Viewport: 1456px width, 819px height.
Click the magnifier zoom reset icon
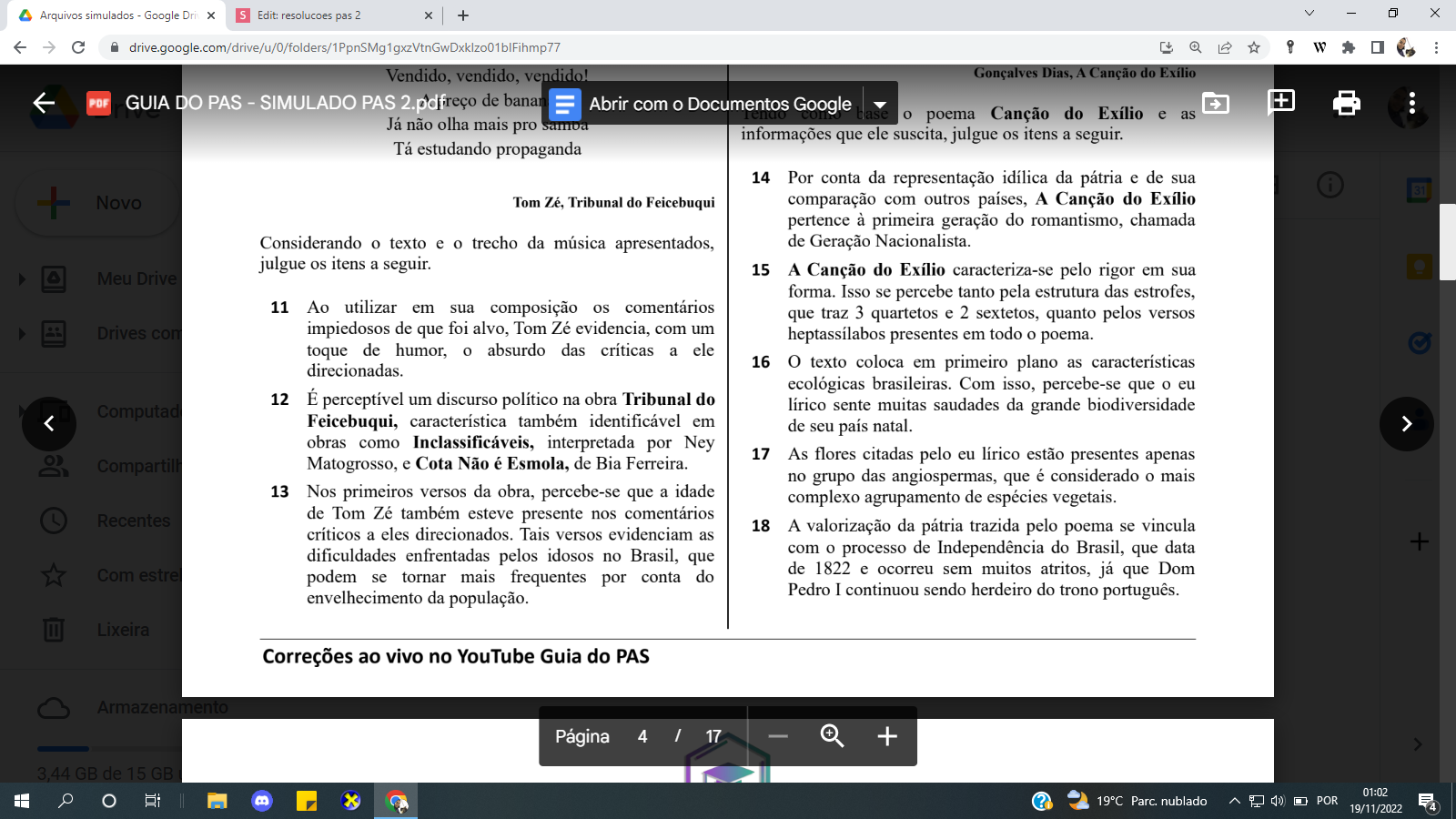833,736
